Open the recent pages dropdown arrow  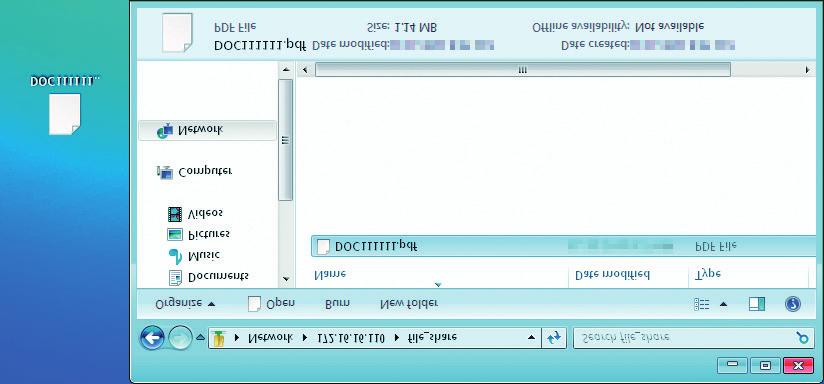point(200,338)
